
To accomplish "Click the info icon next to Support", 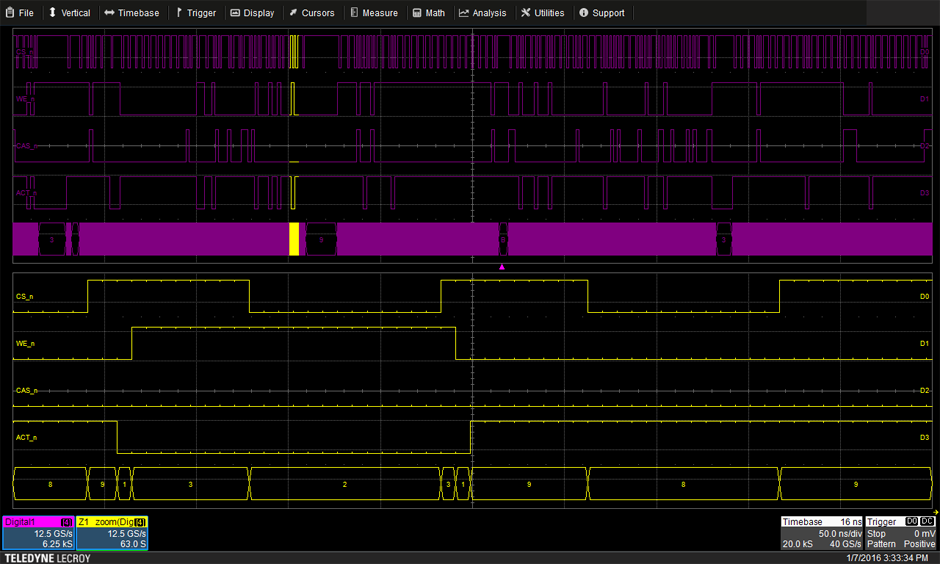I will click(x=583, y=13).
